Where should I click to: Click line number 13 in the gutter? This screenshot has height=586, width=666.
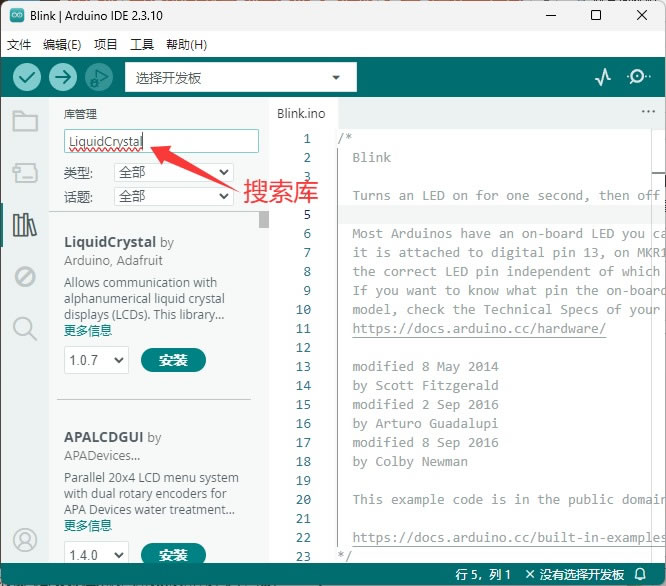click(x=303, y=366)
